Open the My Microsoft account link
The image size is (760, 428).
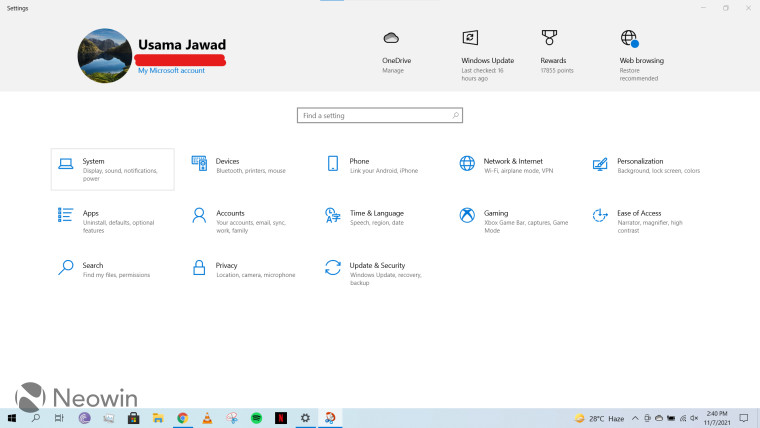pos(171,70)
